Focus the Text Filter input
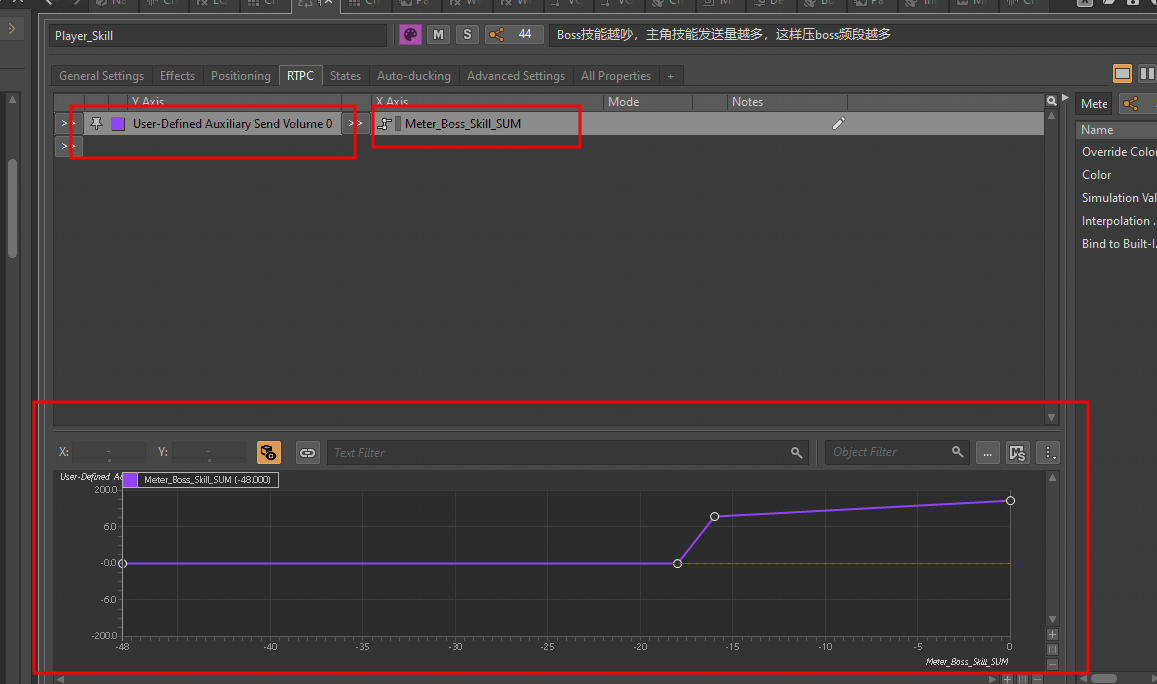 tap(559, 452)
